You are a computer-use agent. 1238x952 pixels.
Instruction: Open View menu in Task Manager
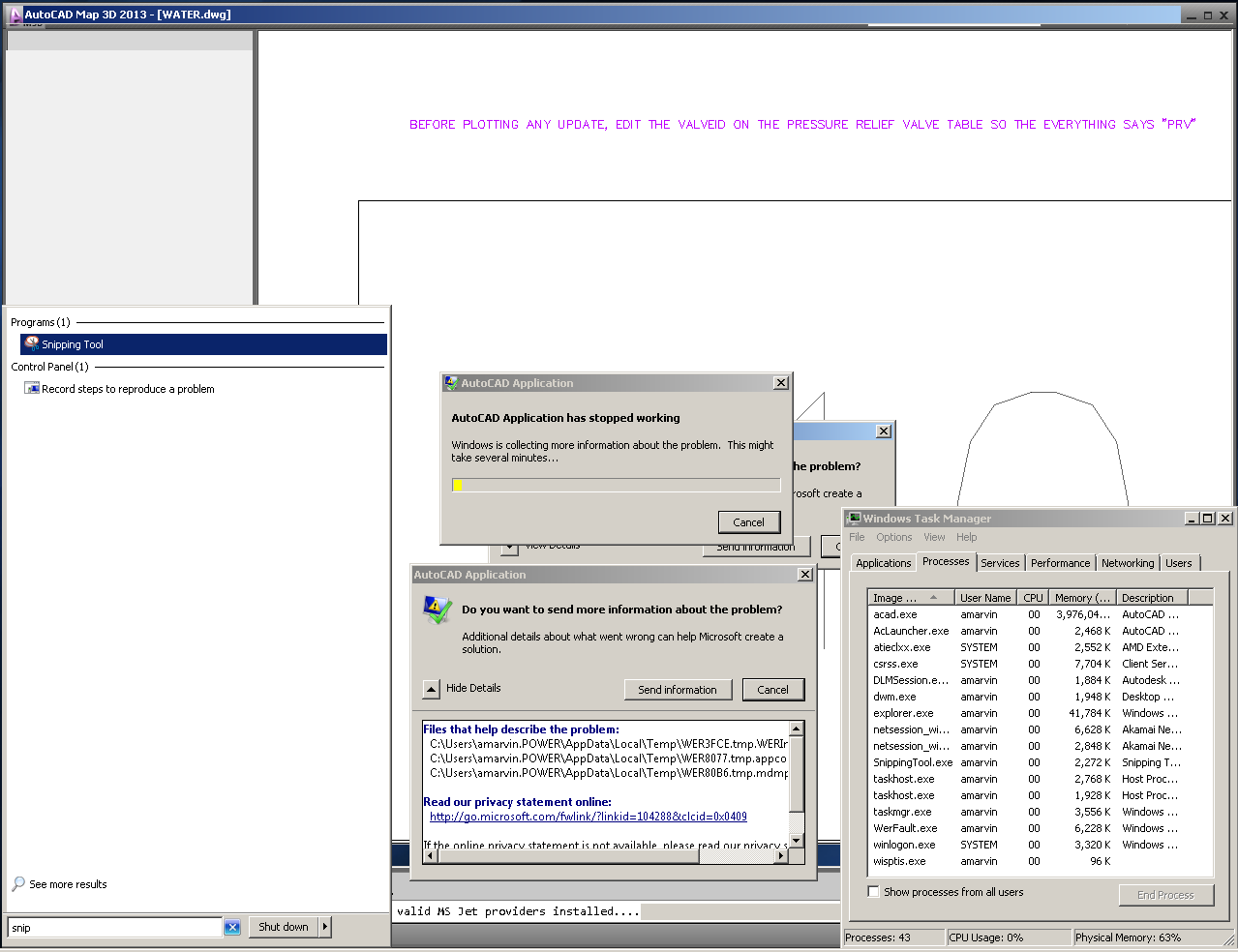click(934, 537)
